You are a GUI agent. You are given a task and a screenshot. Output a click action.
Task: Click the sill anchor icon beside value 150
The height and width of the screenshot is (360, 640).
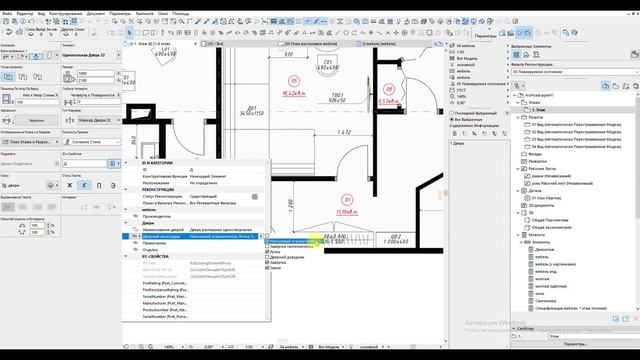point(7,98)
